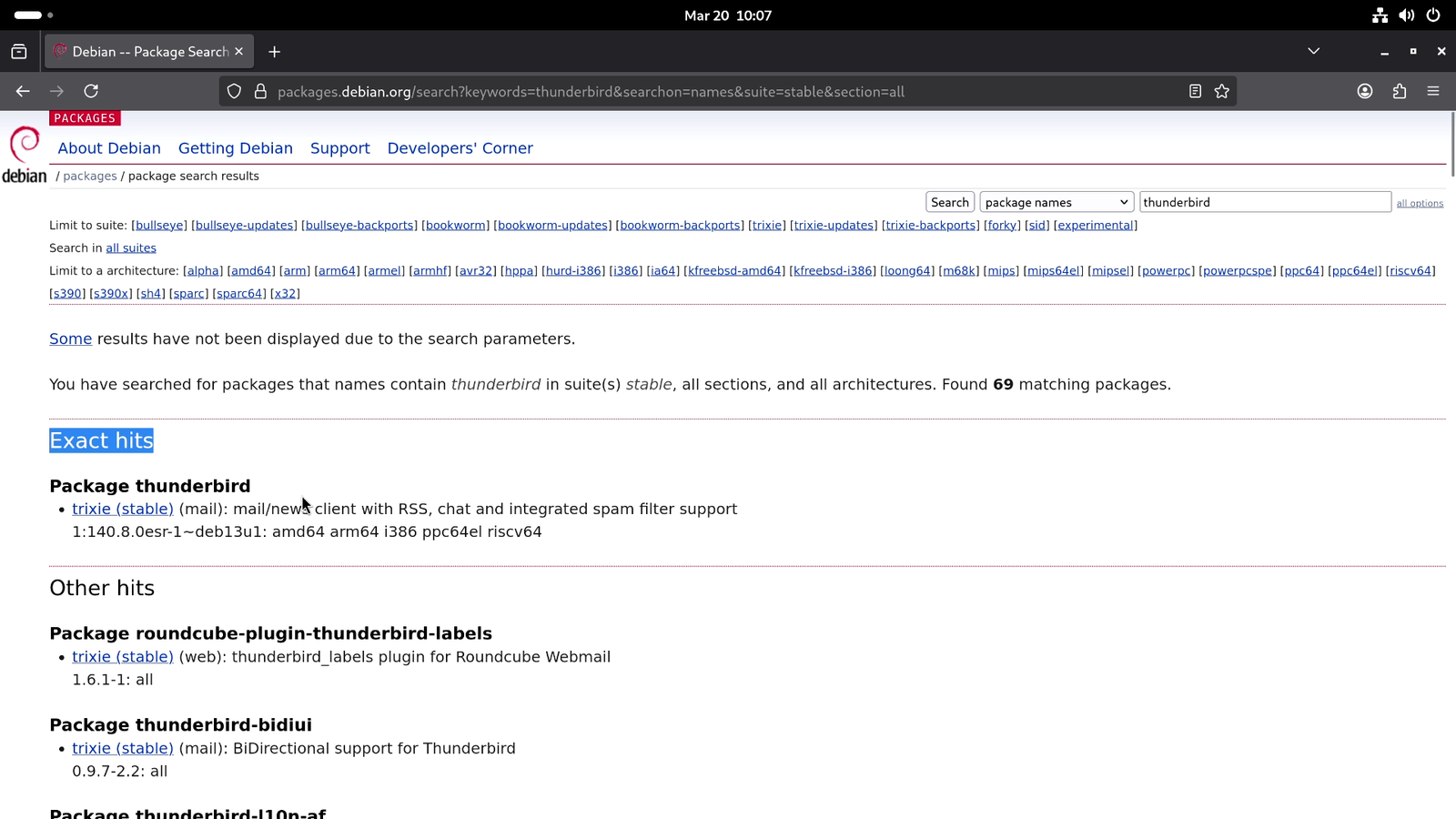Limit architecture to riscv64

pos(1410,271)
